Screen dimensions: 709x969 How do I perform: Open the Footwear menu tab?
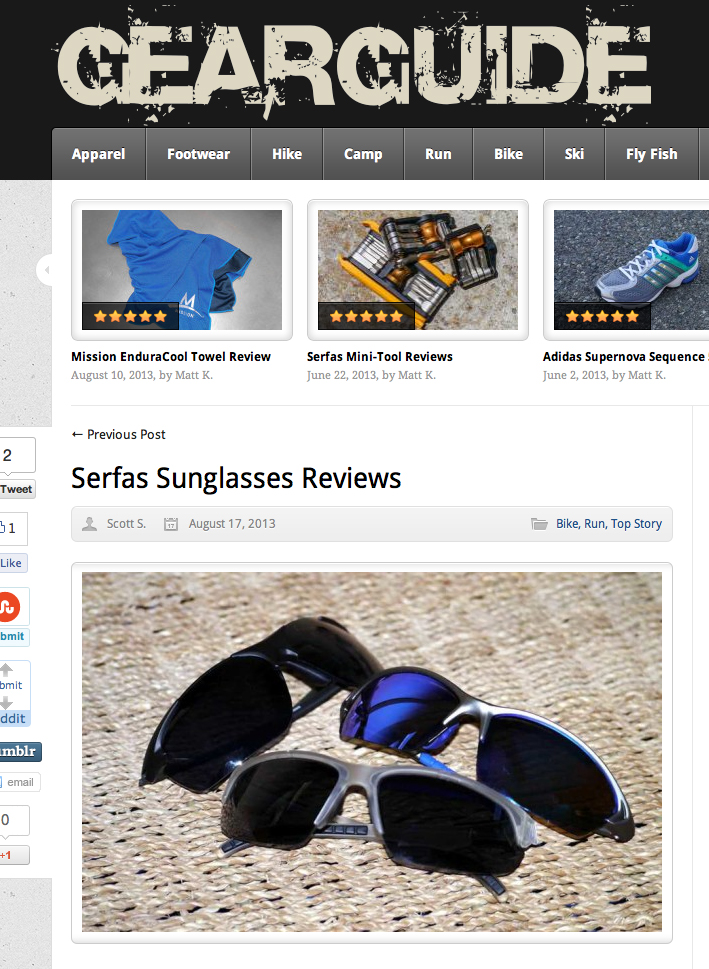(198, 154)
